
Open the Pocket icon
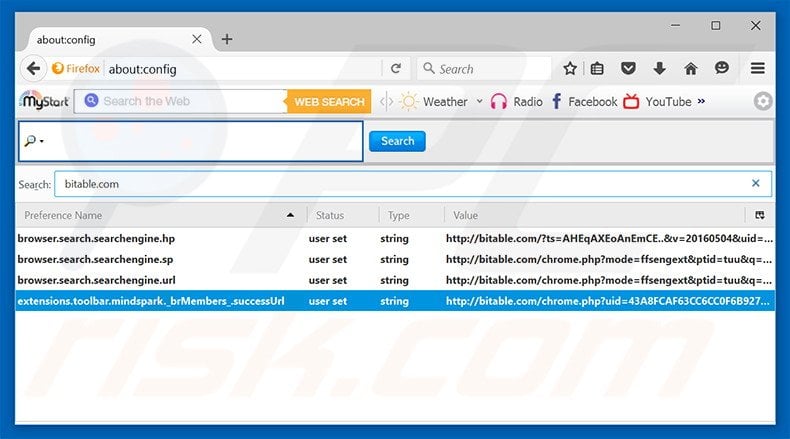(628, 69)
